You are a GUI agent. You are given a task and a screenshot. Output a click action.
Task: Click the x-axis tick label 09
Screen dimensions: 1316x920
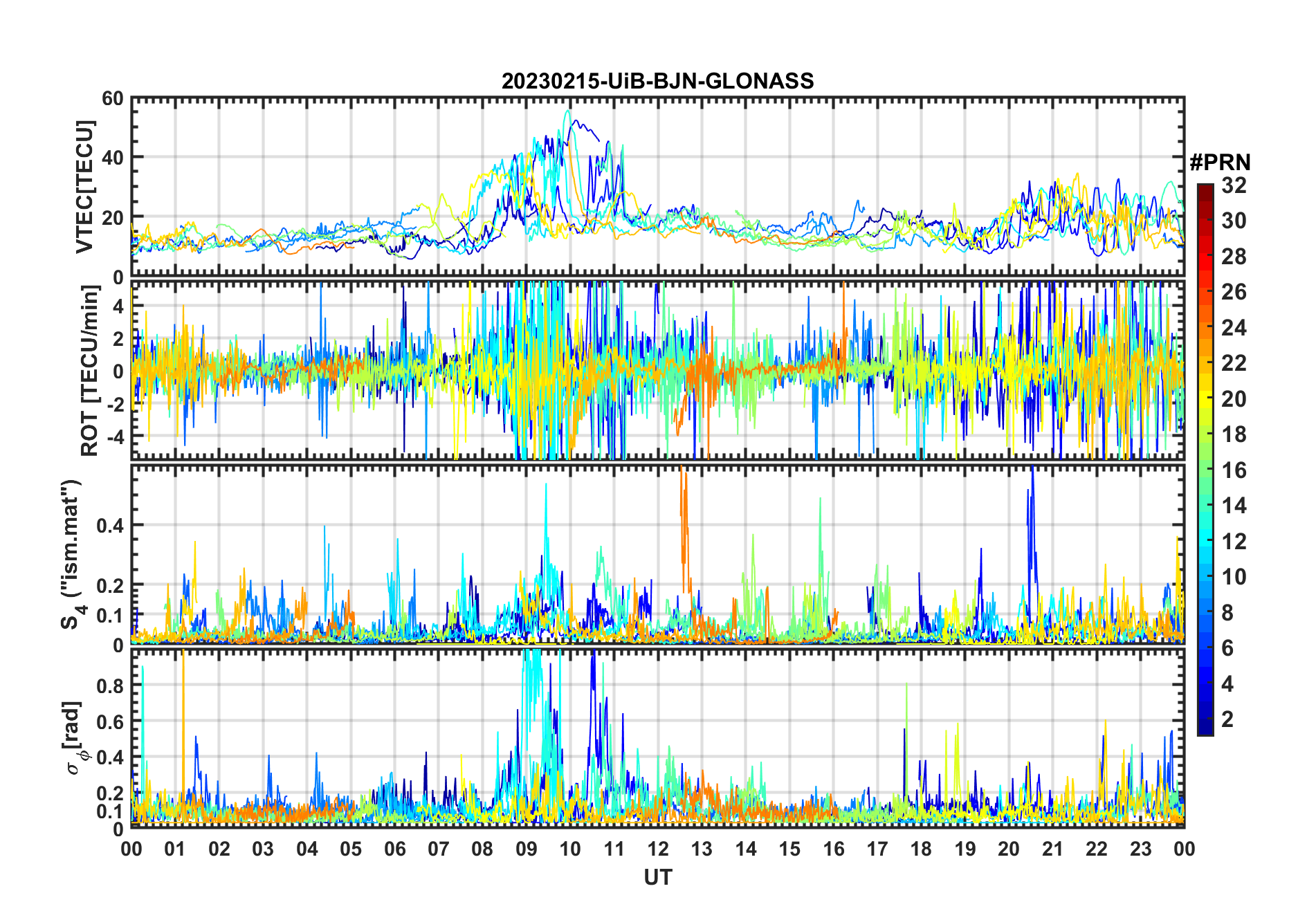point(526,849)
